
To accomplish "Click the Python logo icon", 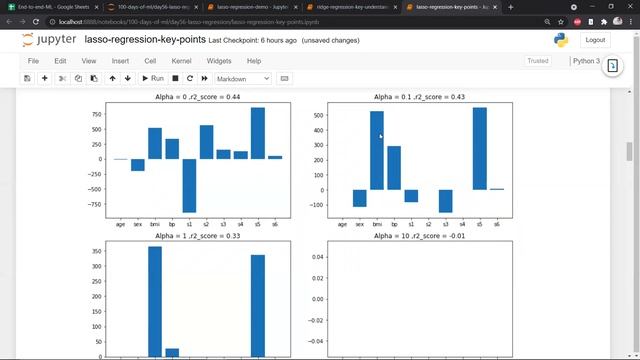I will pos(561,40).
